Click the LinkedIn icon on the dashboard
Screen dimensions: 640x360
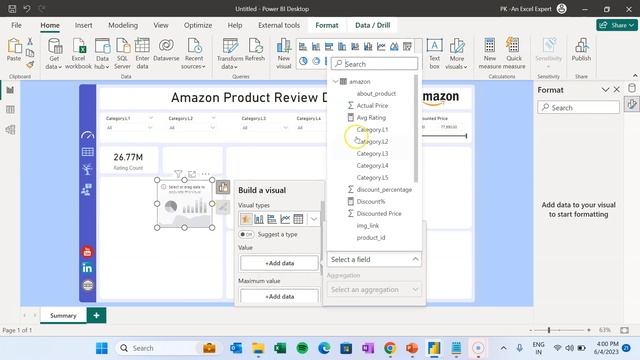pyautogui.click(x=87, y=268)
